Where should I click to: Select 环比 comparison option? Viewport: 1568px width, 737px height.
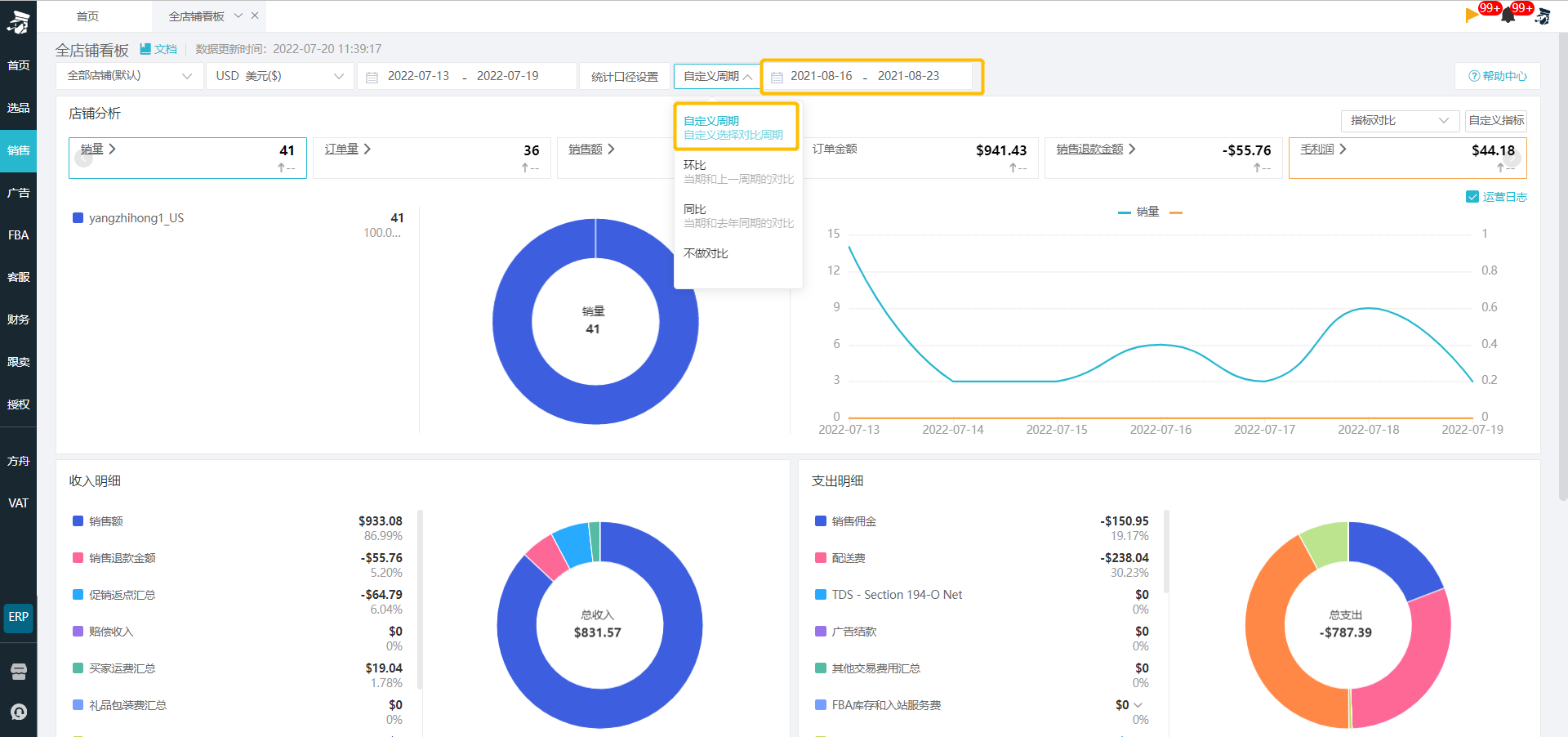(x=737, y=172)
